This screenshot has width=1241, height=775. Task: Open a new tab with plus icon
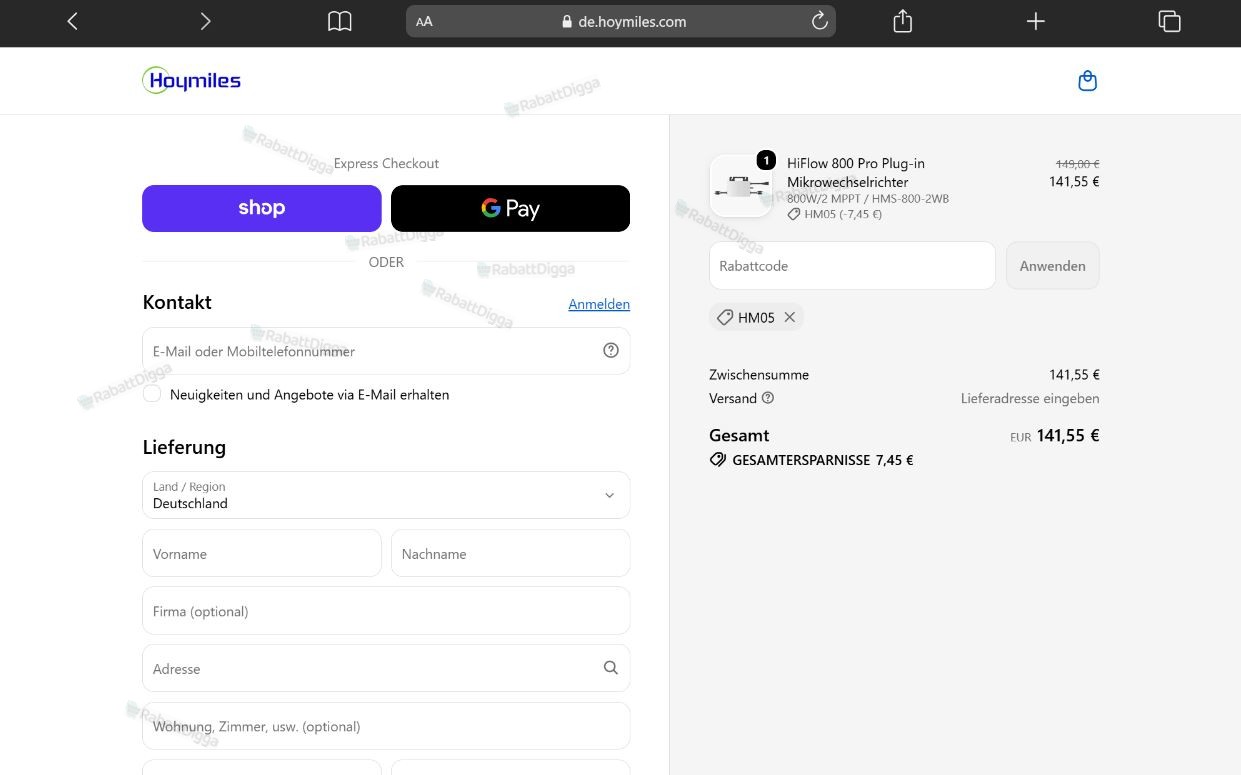click(x=1036, y=21)
